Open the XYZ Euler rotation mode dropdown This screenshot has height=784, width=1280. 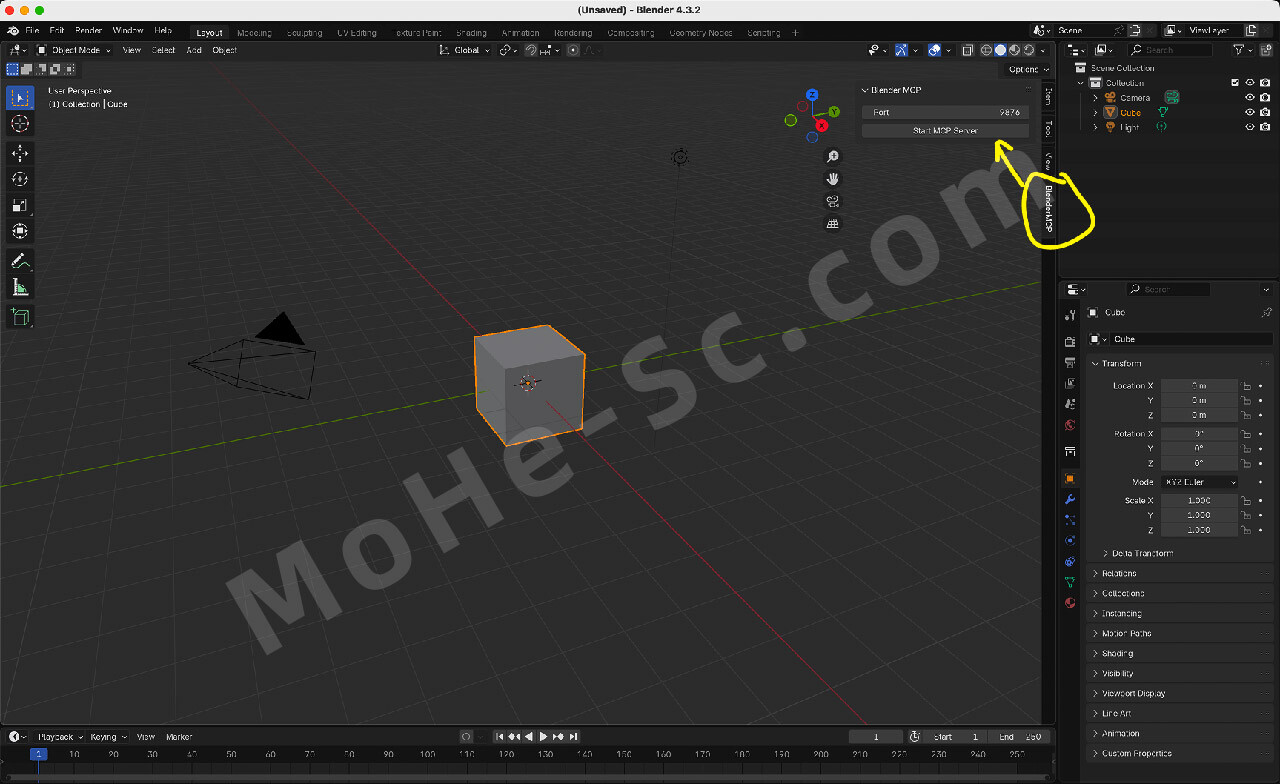(x=1199, y=482)
